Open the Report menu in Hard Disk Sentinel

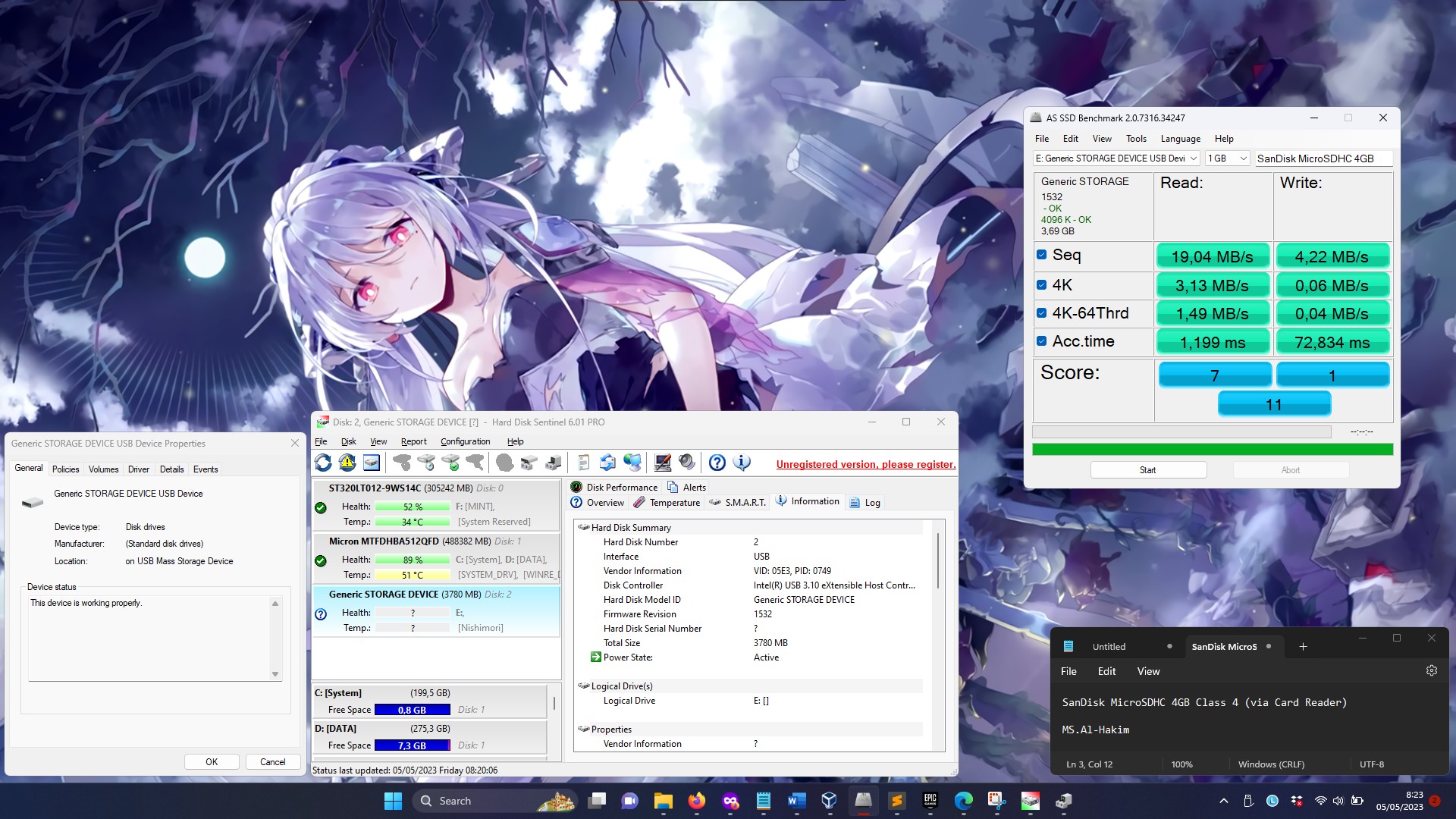414,441
